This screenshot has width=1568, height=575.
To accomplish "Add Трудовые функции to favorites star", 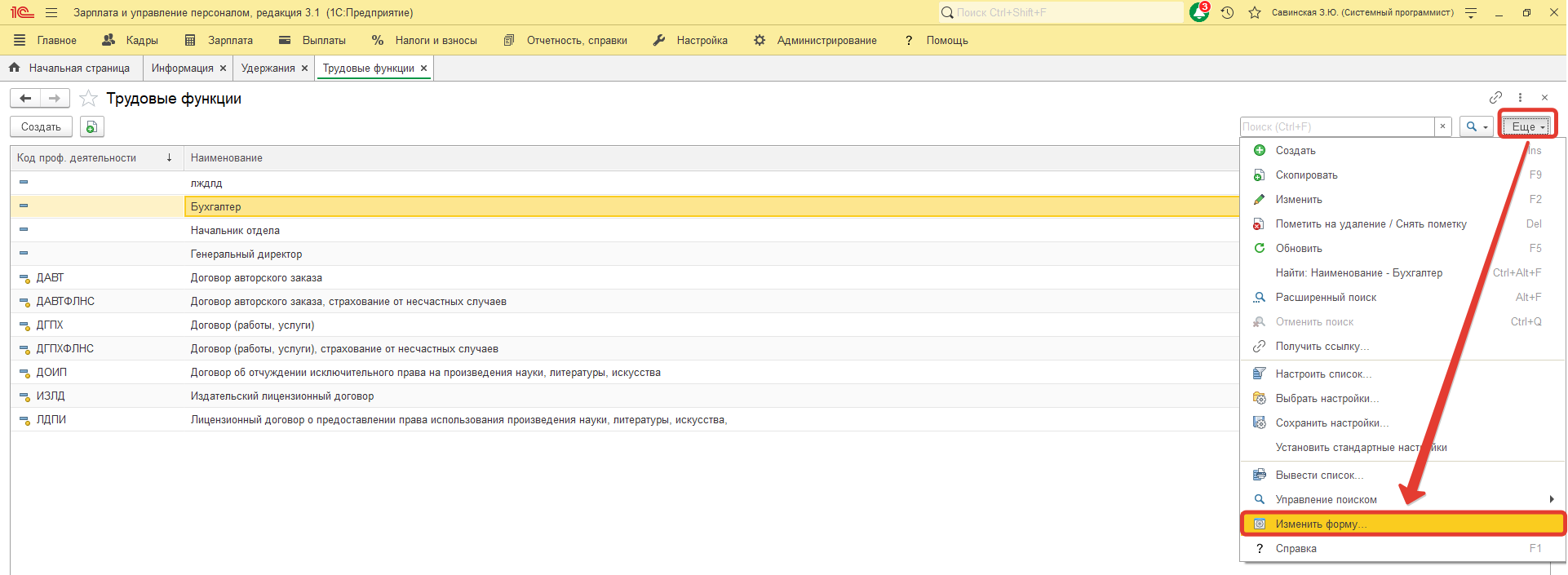I will [89, 99].
